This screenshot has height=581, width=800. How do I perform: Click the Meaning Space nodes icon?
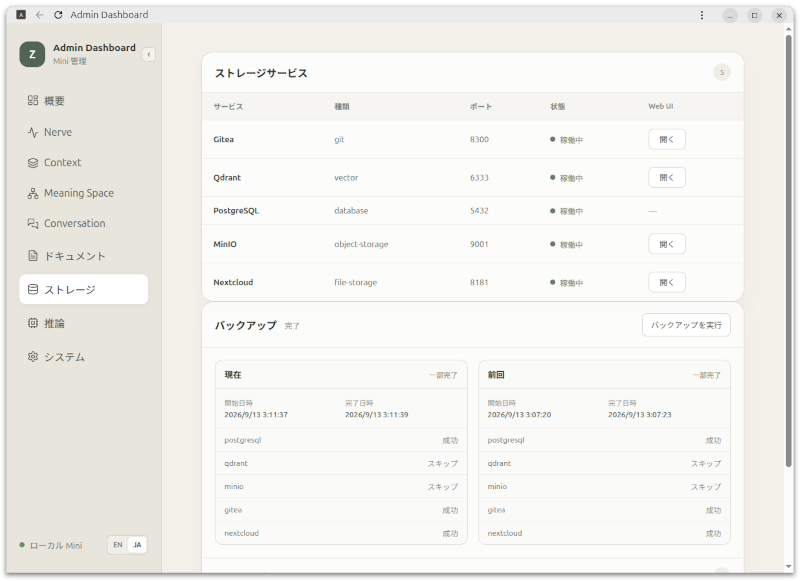[x=33, y=193]
